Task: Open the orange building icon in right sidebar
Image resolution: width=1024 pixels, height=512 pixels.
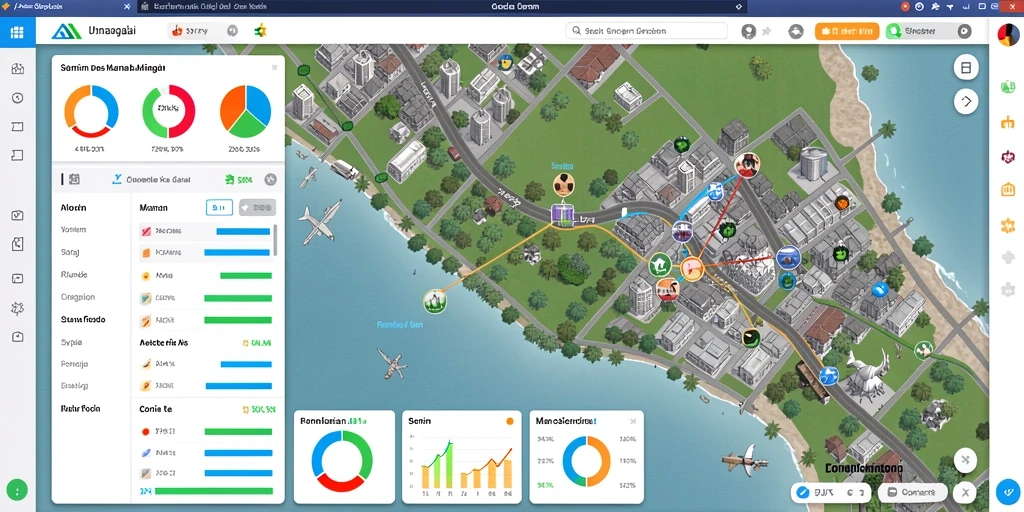Action: click(x=1008, y=190)
